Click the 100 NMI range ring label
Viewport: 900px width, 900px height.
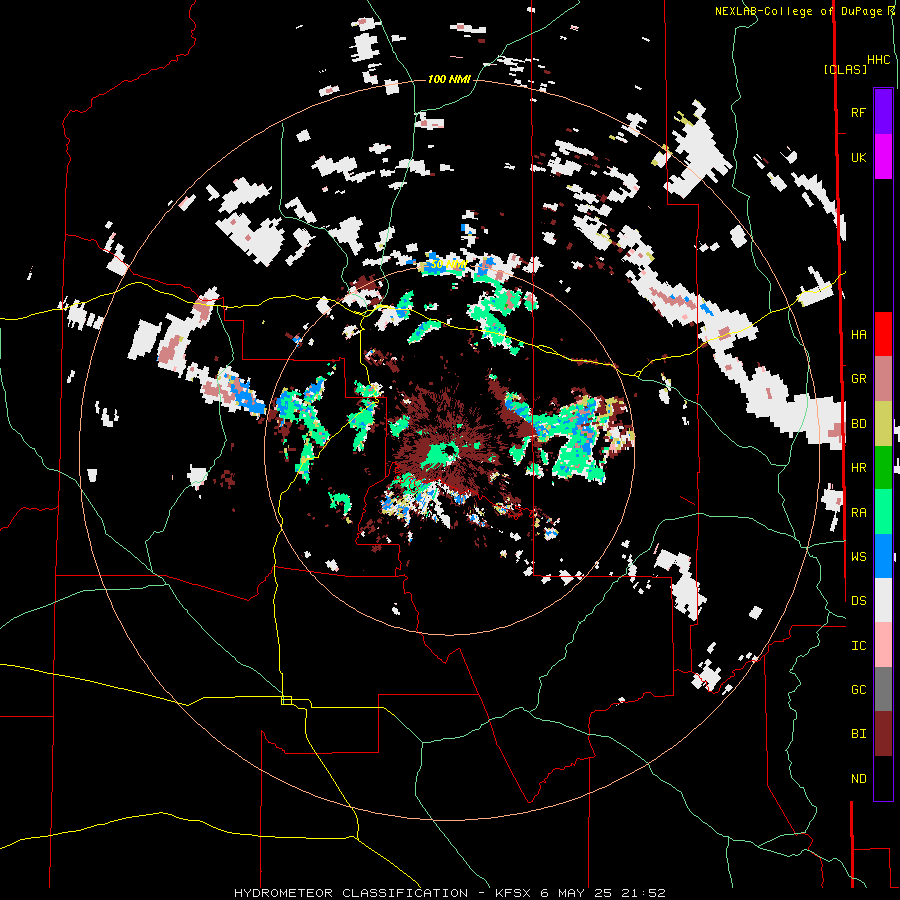pyautogui.click(x=449, y=79)
